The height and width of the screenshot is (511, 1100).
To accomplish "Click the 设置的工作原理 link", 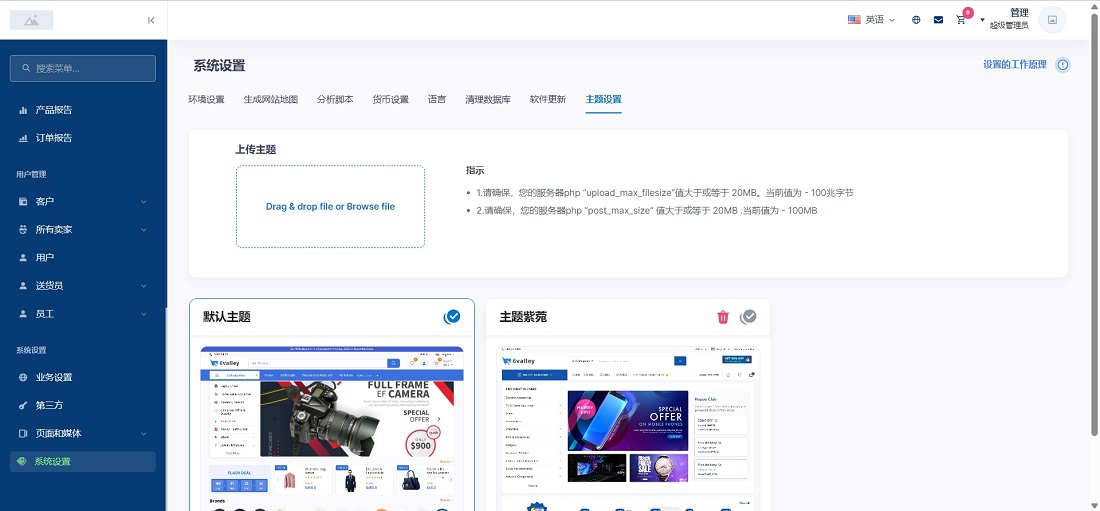I will point(1014,65).
